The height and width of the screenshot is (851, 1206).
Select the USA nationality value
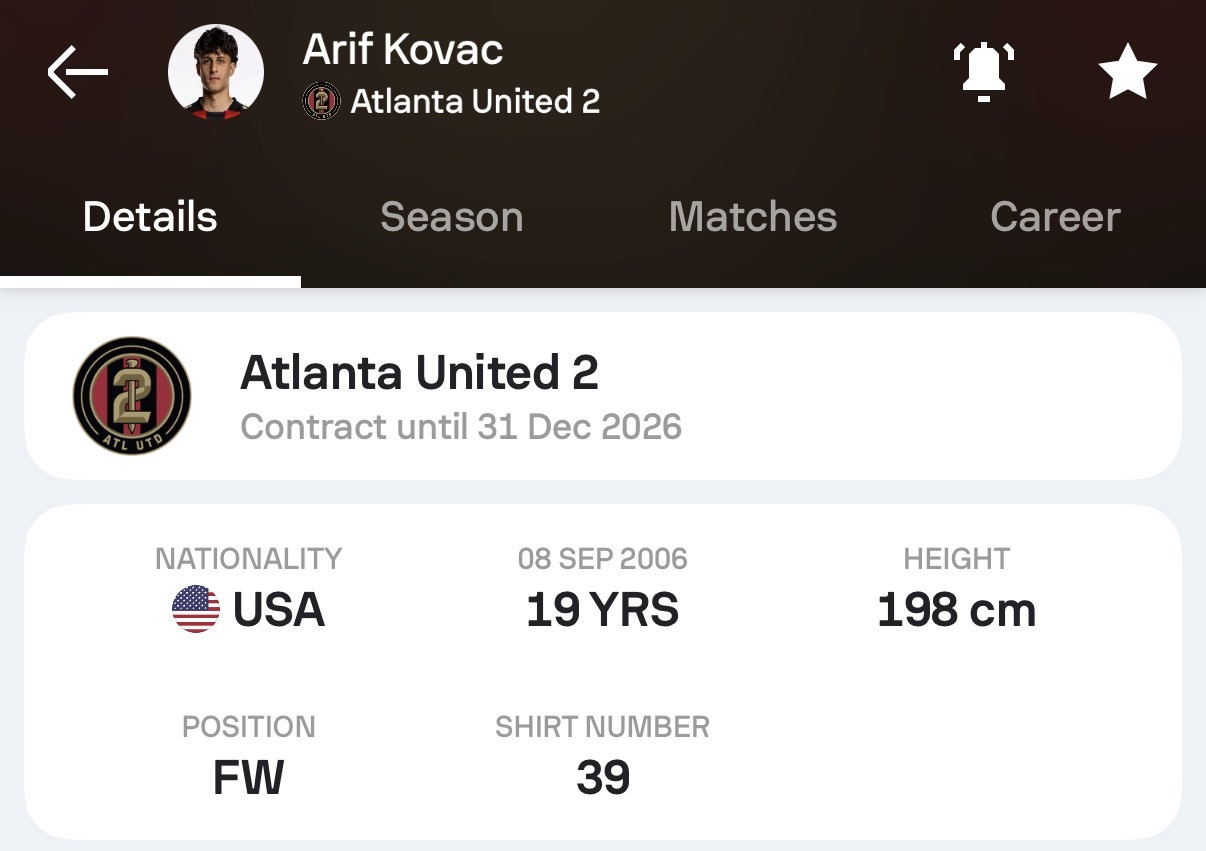[279, 610]
